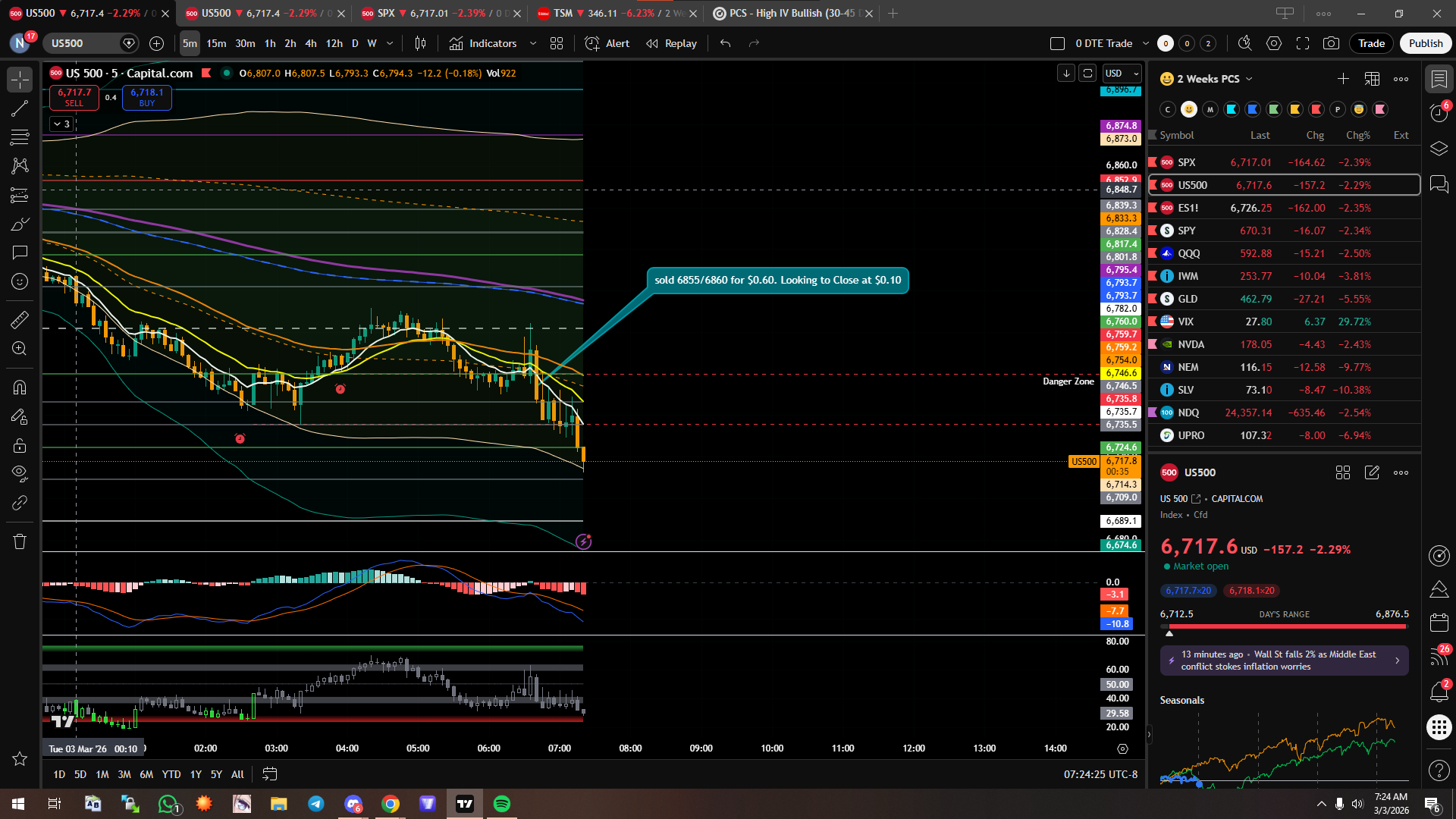Select the 15m timeframe
Viewport: 1456px width, 819px height.
click(216, 43)
